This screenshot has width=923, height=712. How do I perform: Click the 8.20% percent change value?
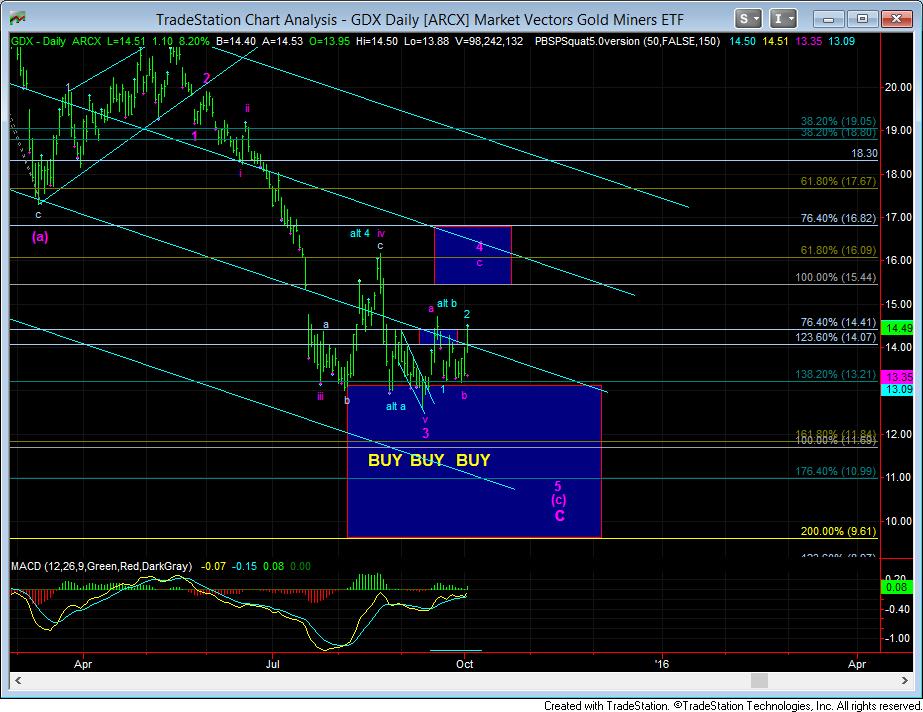coord(194,41)
